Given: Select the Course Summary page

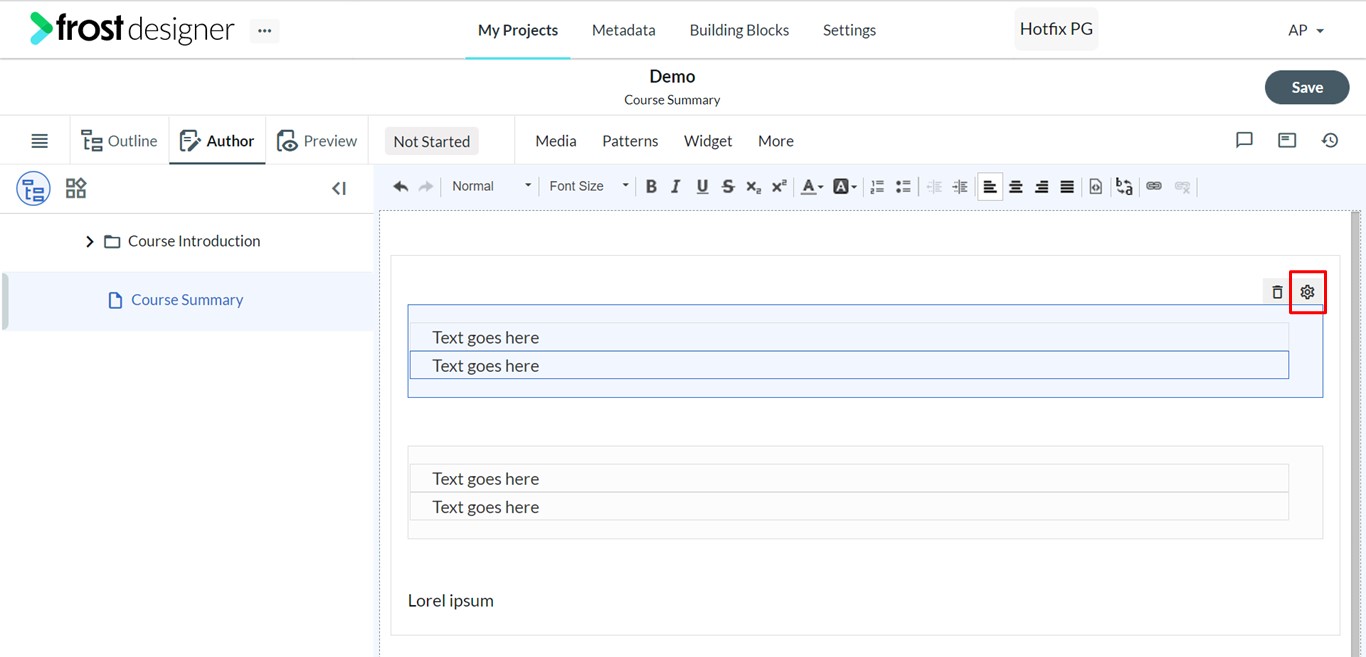Looking at the screenshot, I should (187, 300).
